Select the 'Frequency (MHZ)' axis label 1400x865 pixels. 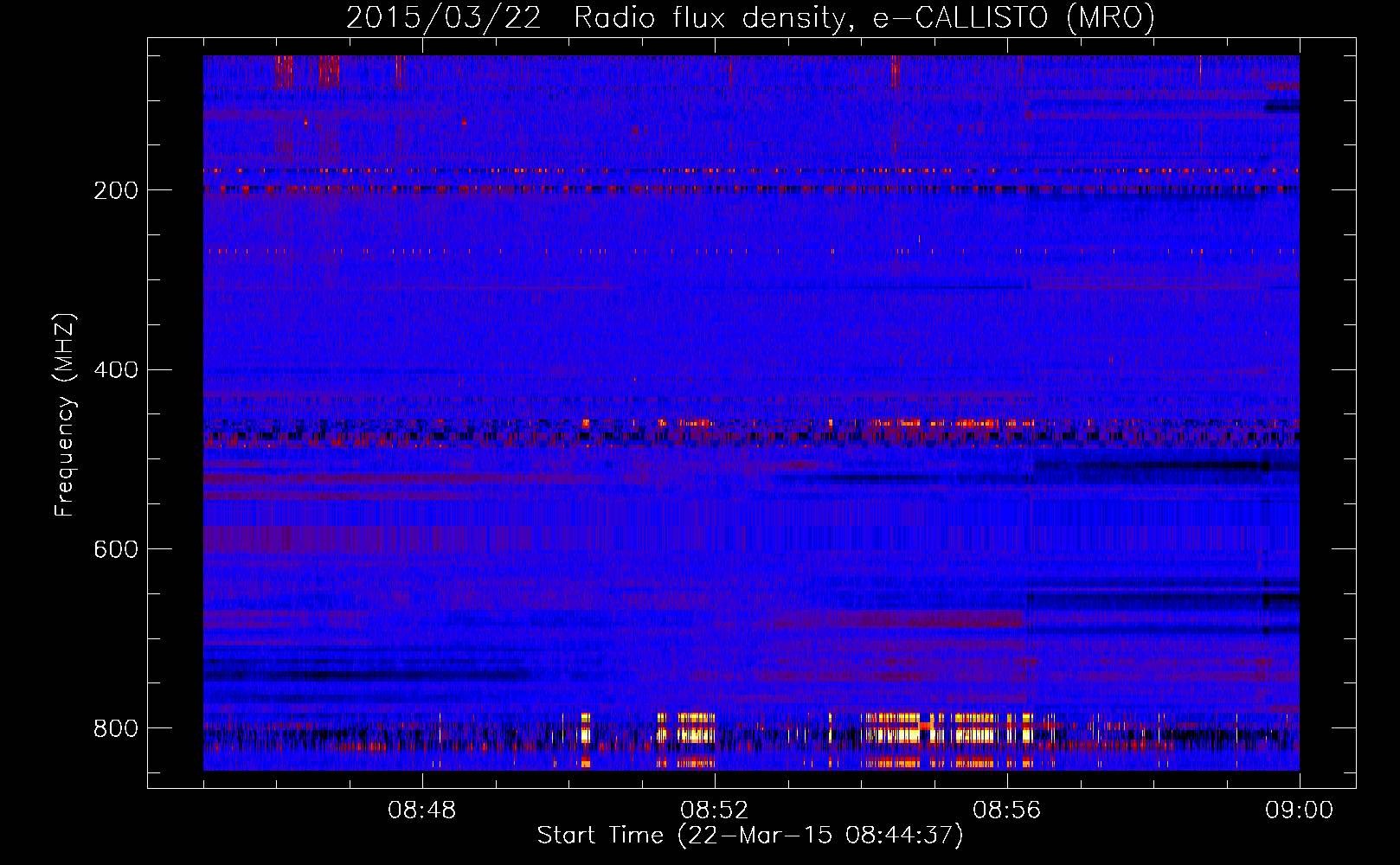(65, 414)
